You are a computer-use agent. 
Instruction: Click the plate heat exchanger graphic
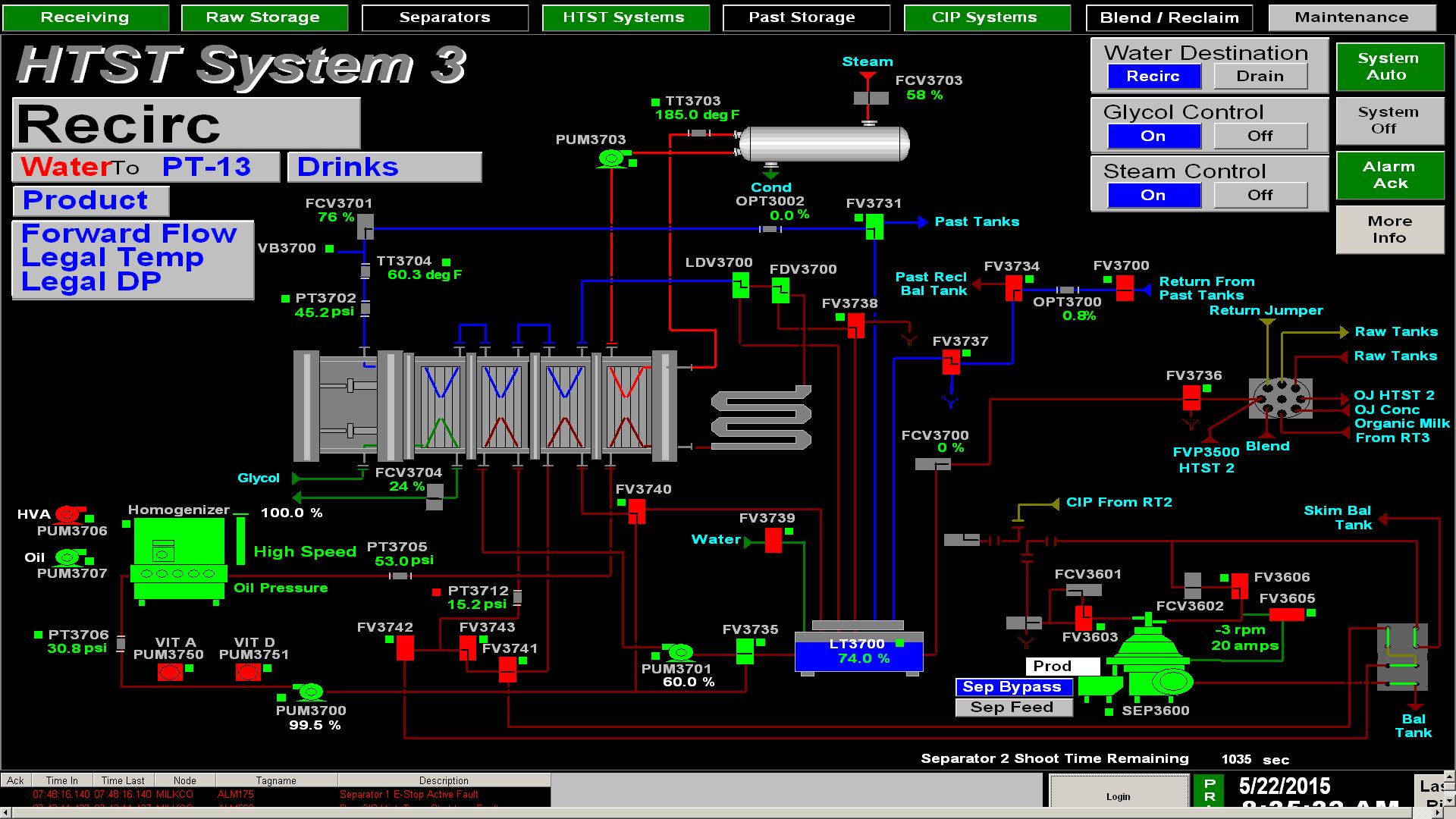485,406
